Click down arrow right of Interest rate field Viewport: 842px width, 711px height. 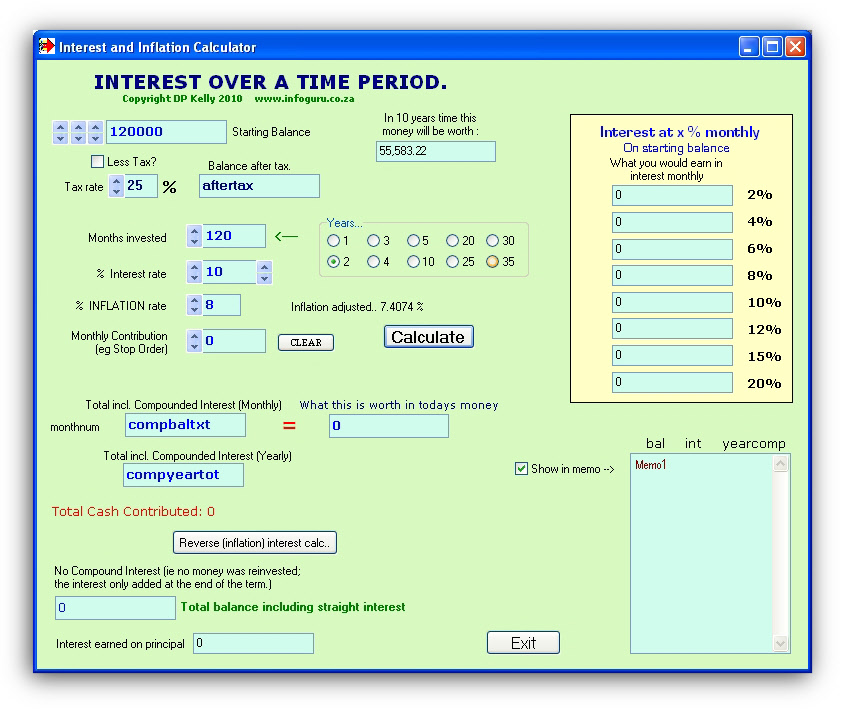pos(264,277)
